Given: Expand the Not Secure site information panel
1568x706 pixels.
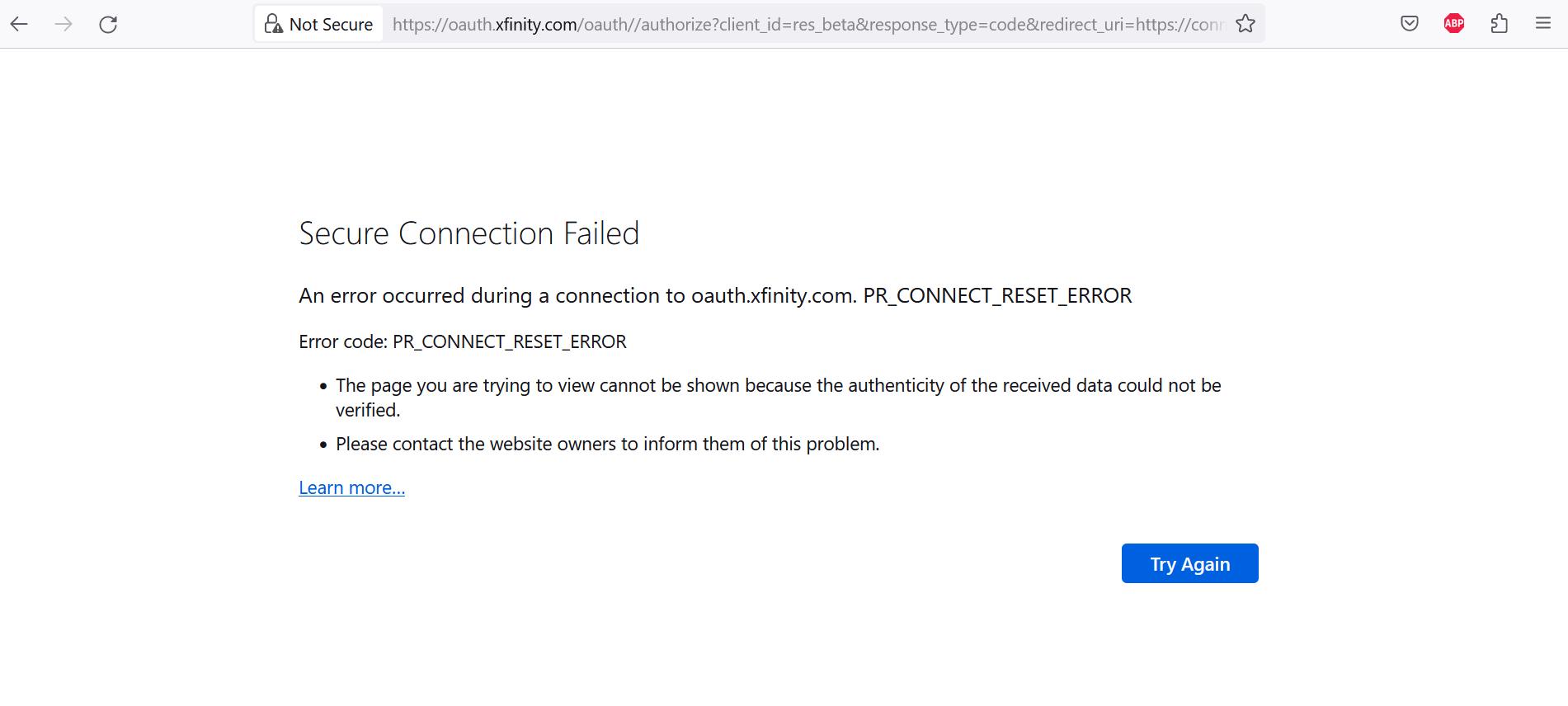Looking at the screenshot, I should tap(318, 24).
